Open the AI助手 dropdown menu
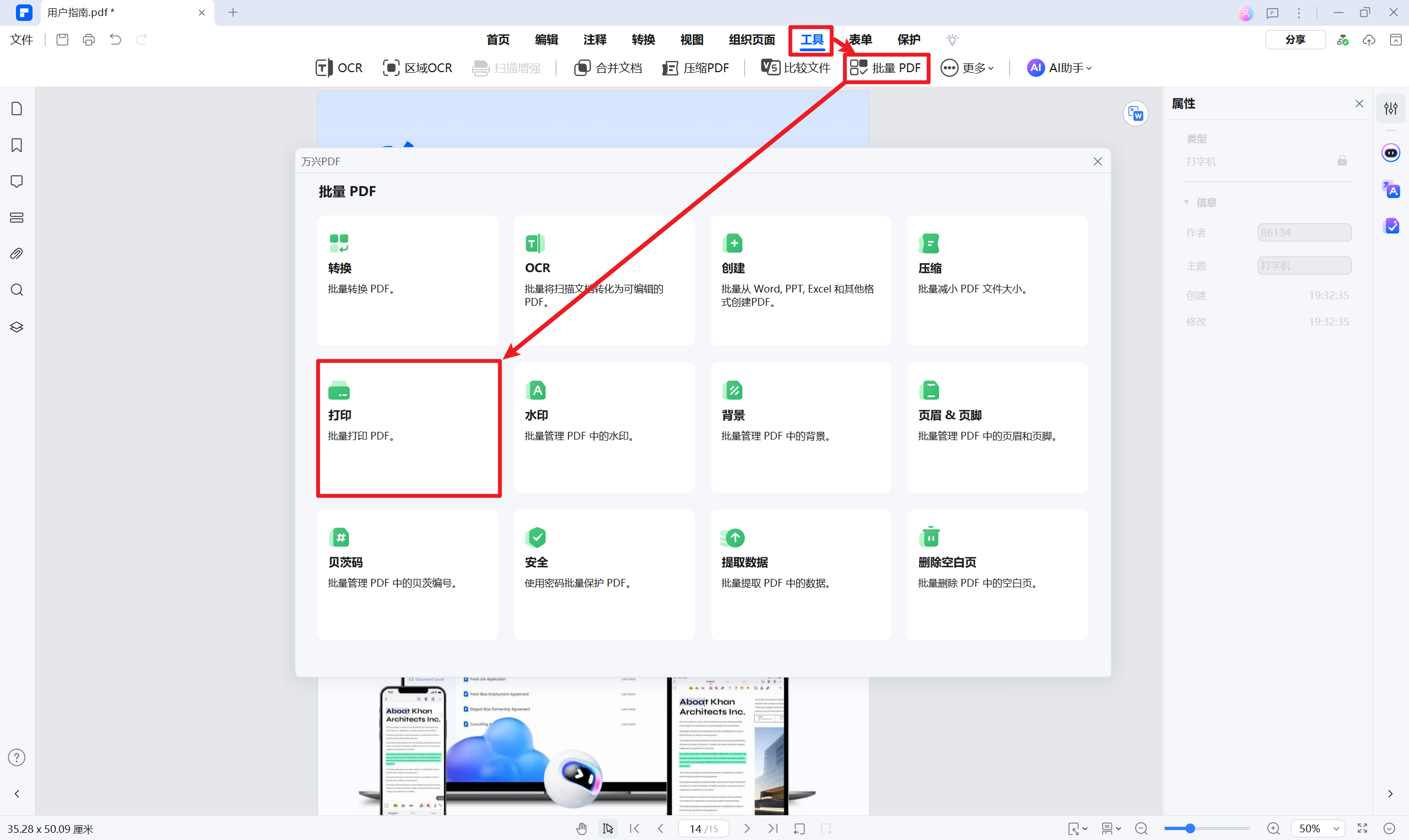1409x840 pixels. [1059, 68]
